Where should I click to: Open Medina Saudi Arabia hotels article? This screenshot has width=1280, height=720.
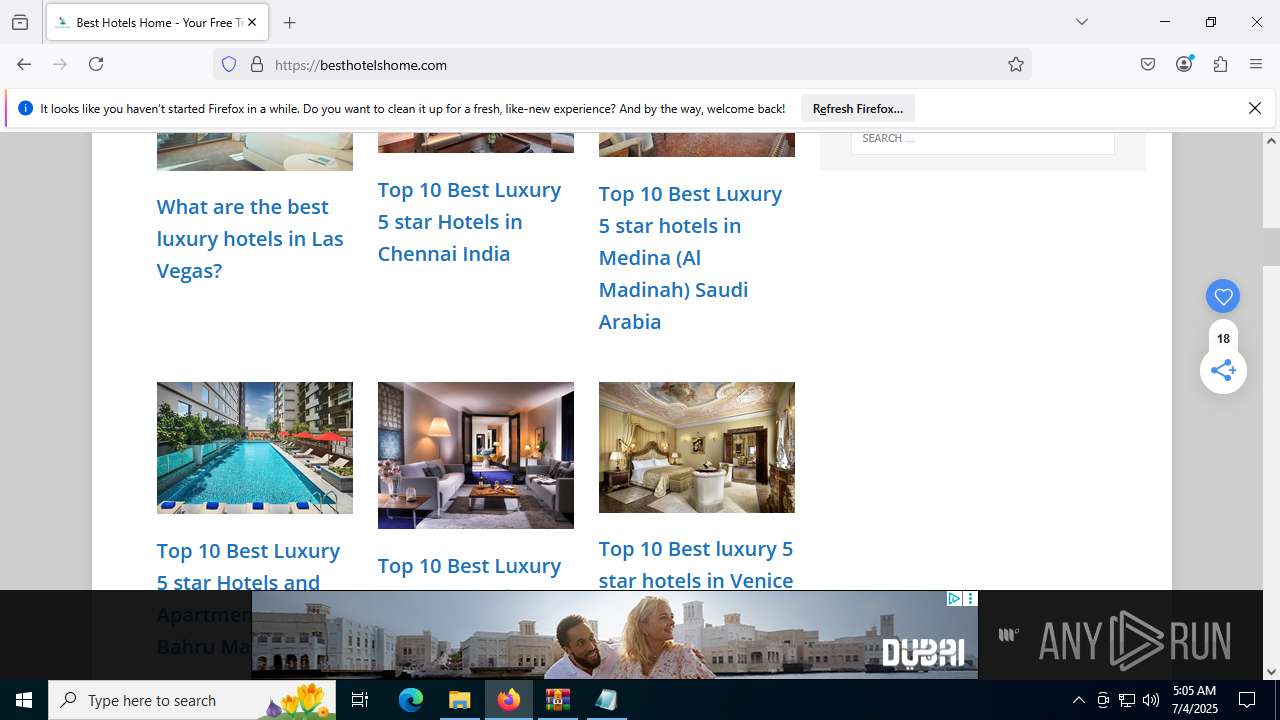pos(690,257)
